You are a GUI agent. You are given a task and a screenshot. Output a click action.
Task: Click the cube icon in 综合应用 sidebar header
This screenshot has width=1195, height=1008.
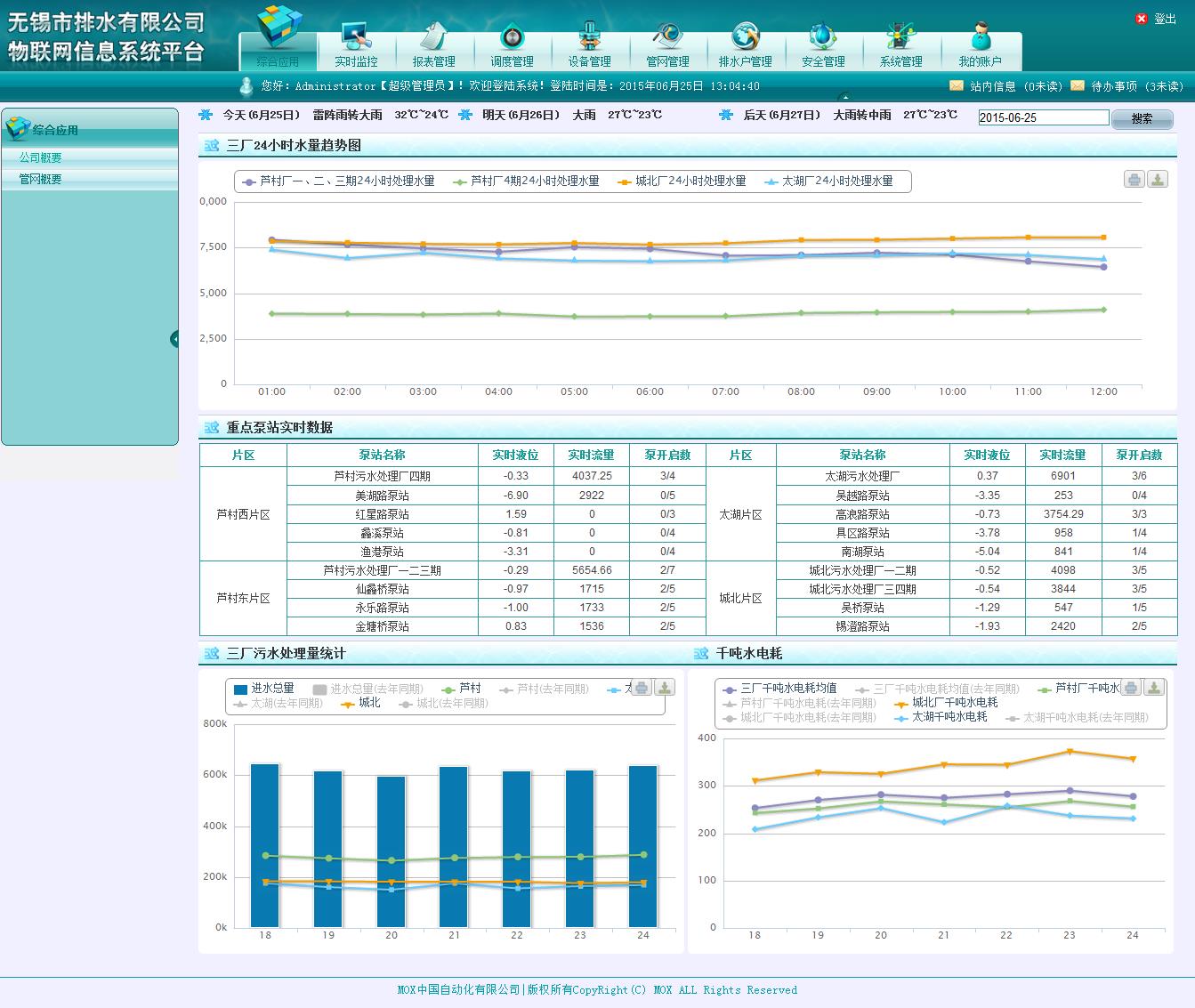click(x=17, y=129)
